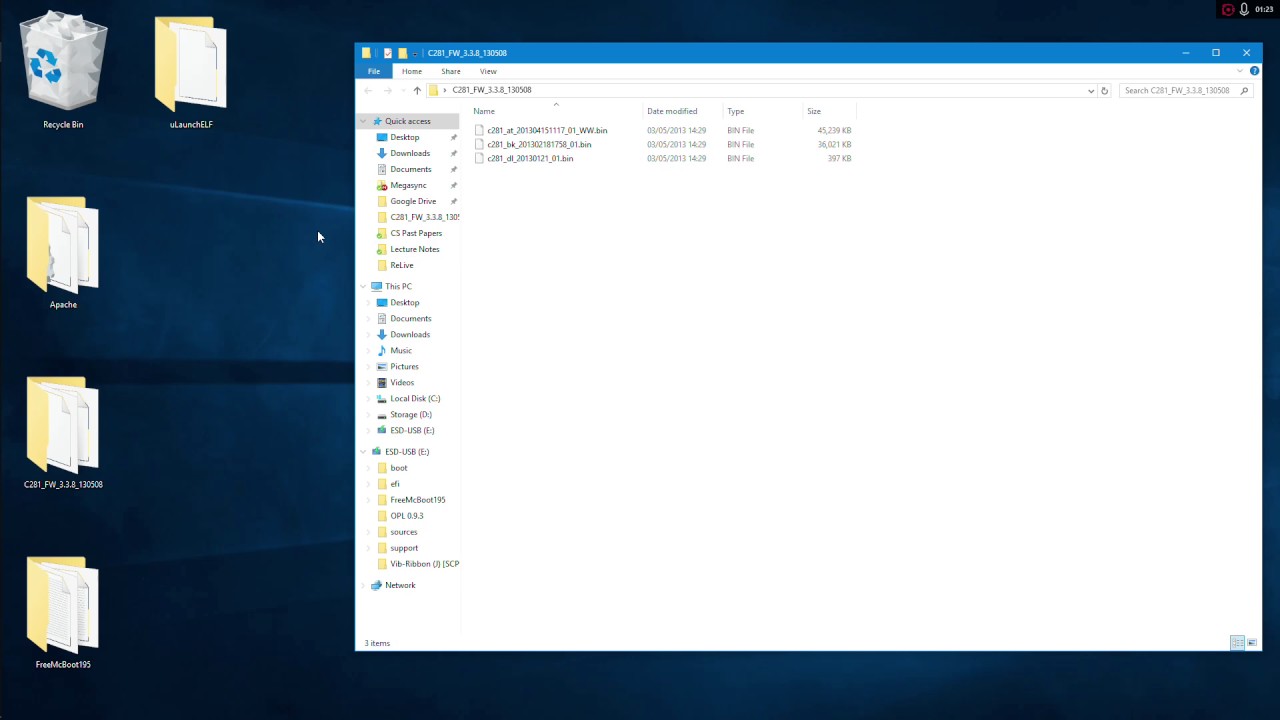Open Videos under This PC
The width and height of the screenshot is (1280, 720).
point(402,382)
